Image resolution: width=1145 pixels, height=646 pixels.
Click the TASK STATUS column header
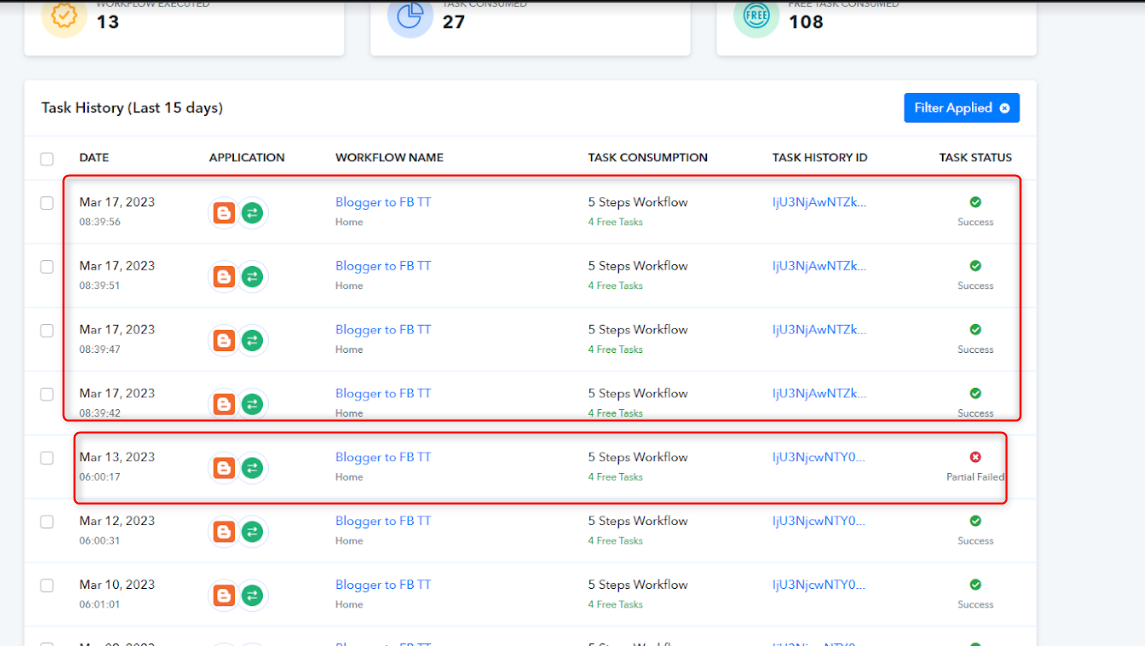[x=976, y=158]
